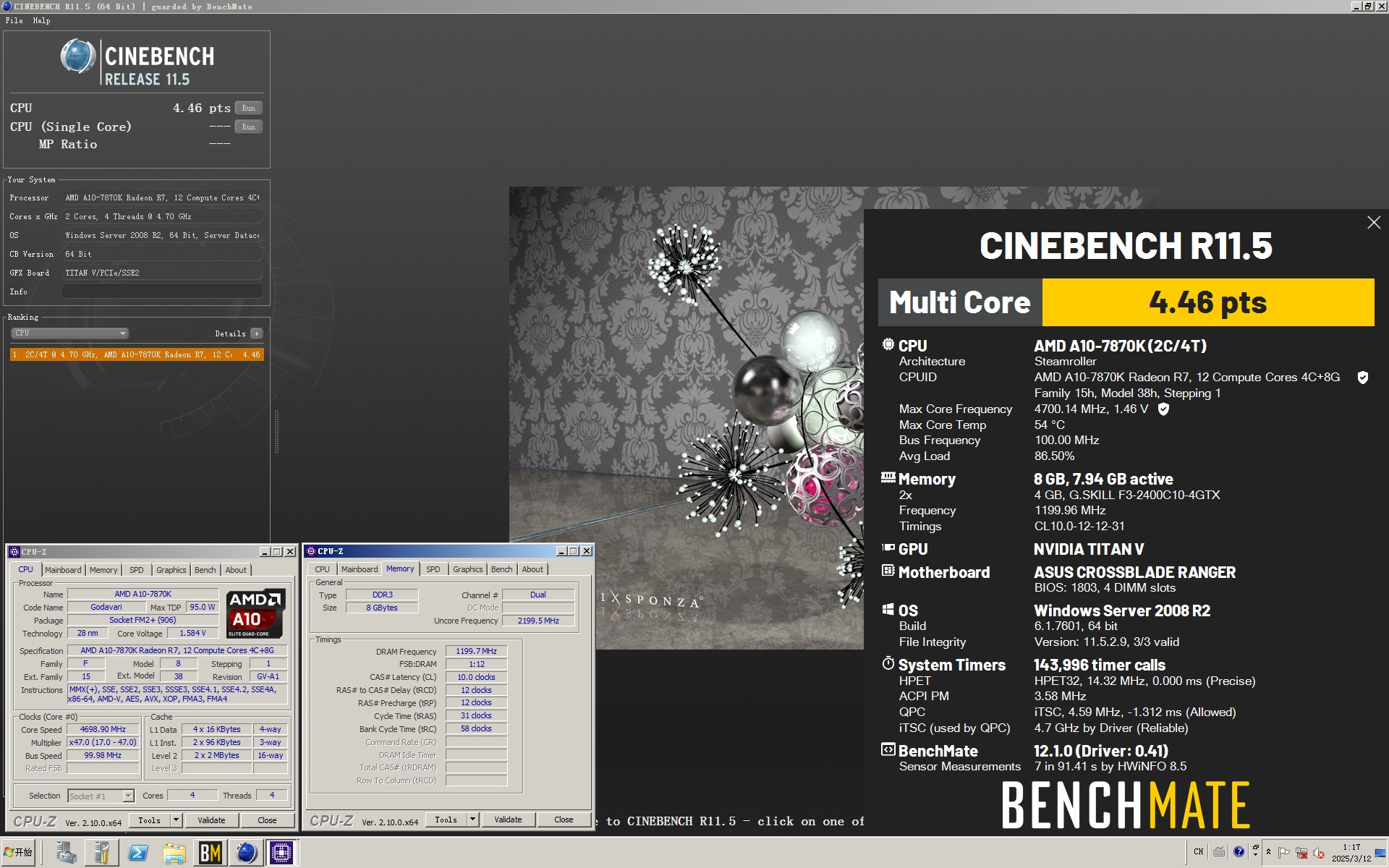This screenshot has height=868, width=1389.
Task: Open the Cinebench File menu
Action: point(14,20)
